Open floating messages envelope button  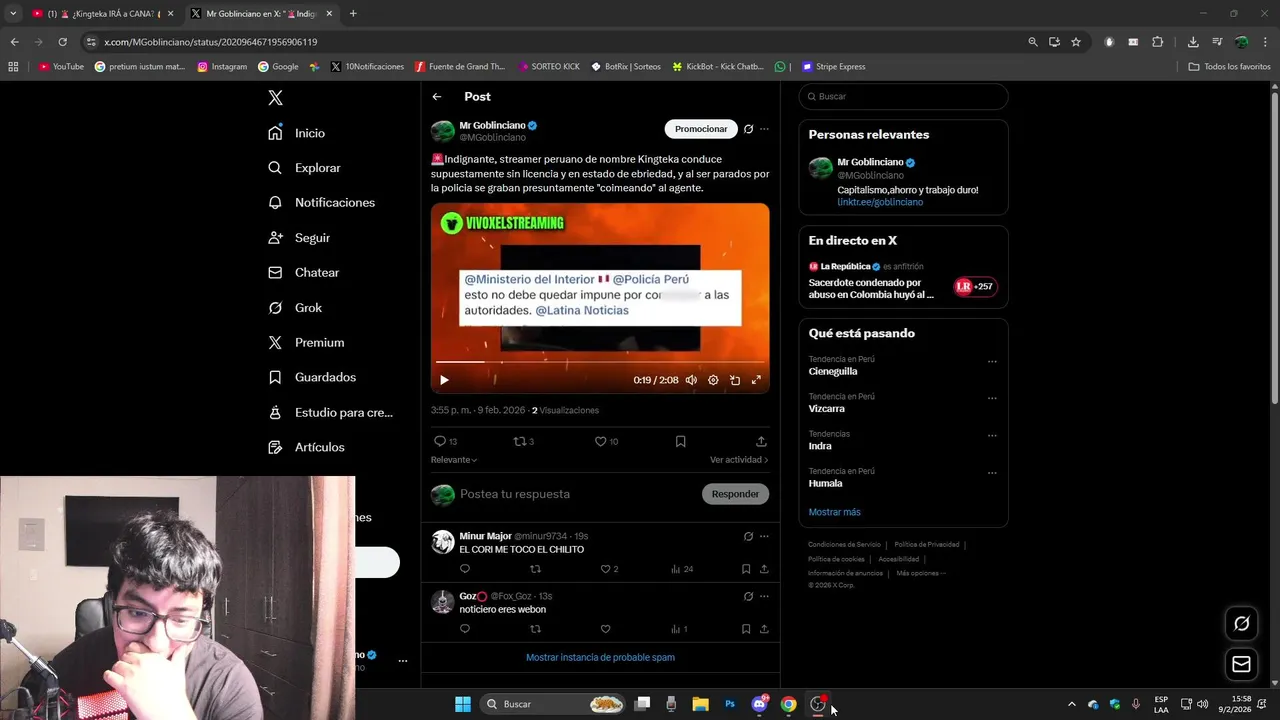click(x=1241, y=664)
